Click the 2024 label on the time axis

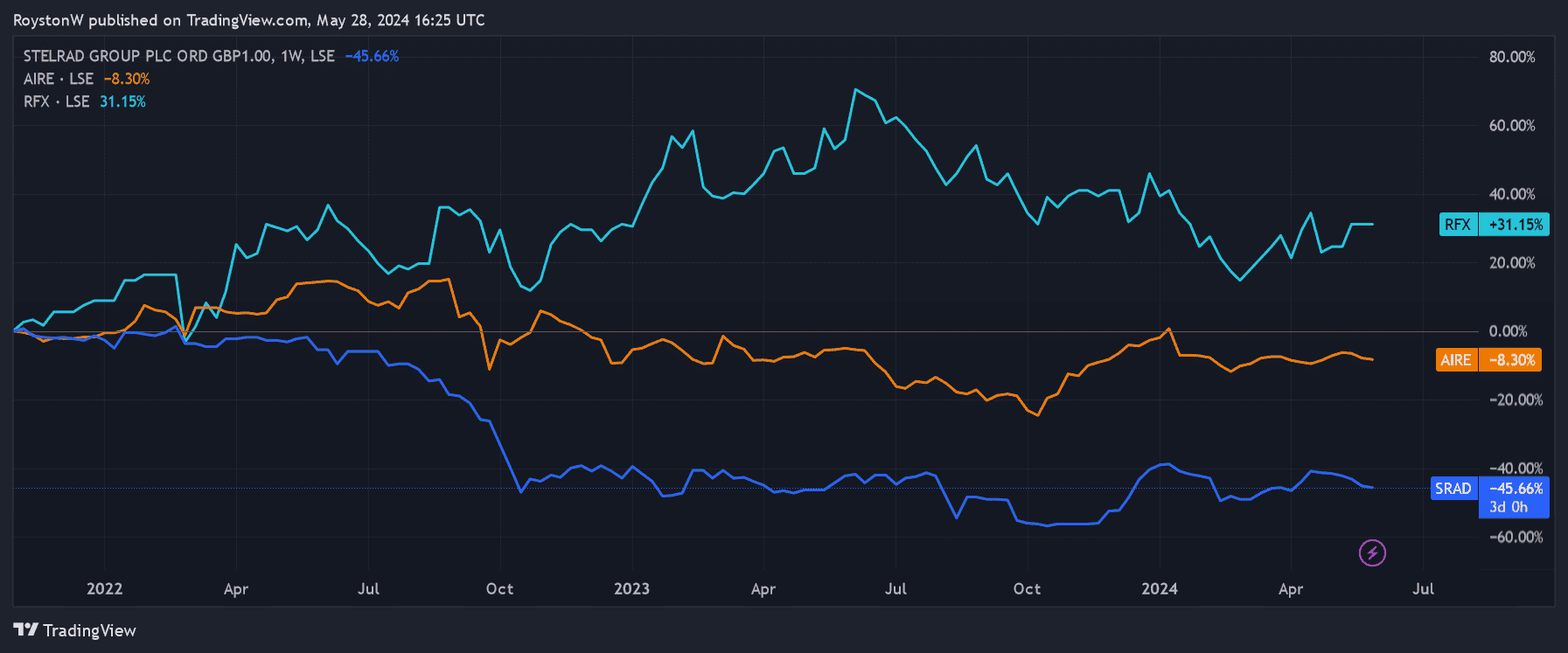pyautogui.click(x=1159, y=588)
